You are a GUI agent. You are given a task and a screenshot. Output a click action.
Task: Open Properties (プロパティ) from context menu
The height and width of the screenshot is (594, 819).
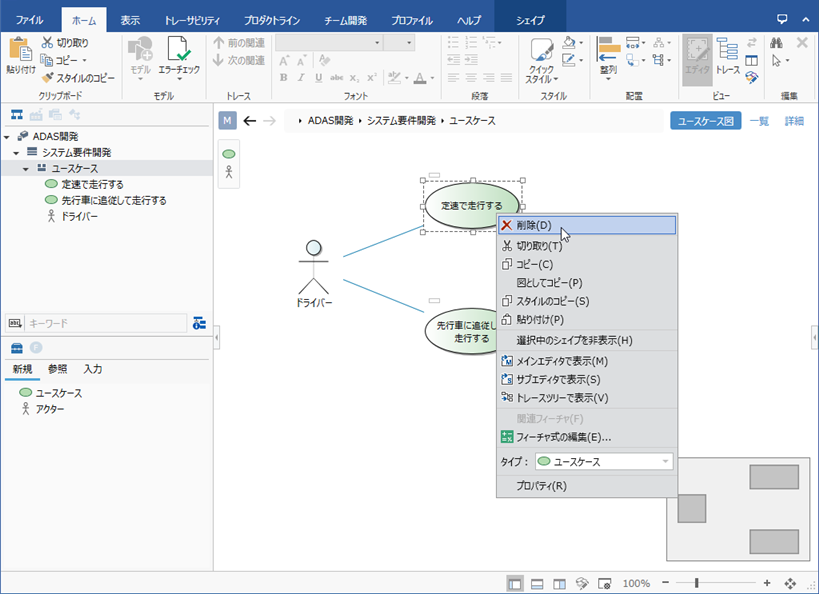[541, 486]
